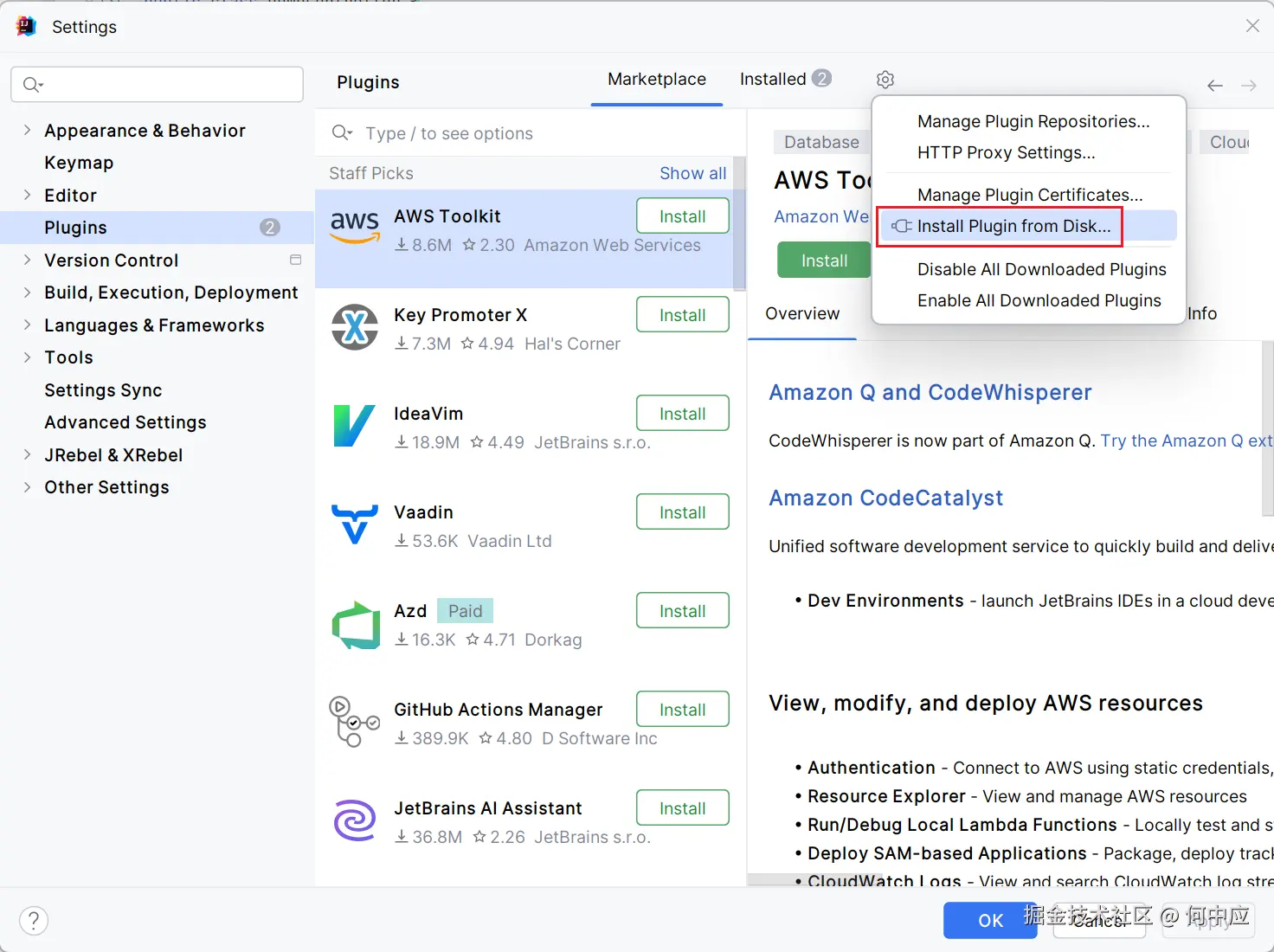This screenshot has height=952, width=1274.
Task: Click the AWS Toolkit plugin logo
Action: [x=355, y=228]
